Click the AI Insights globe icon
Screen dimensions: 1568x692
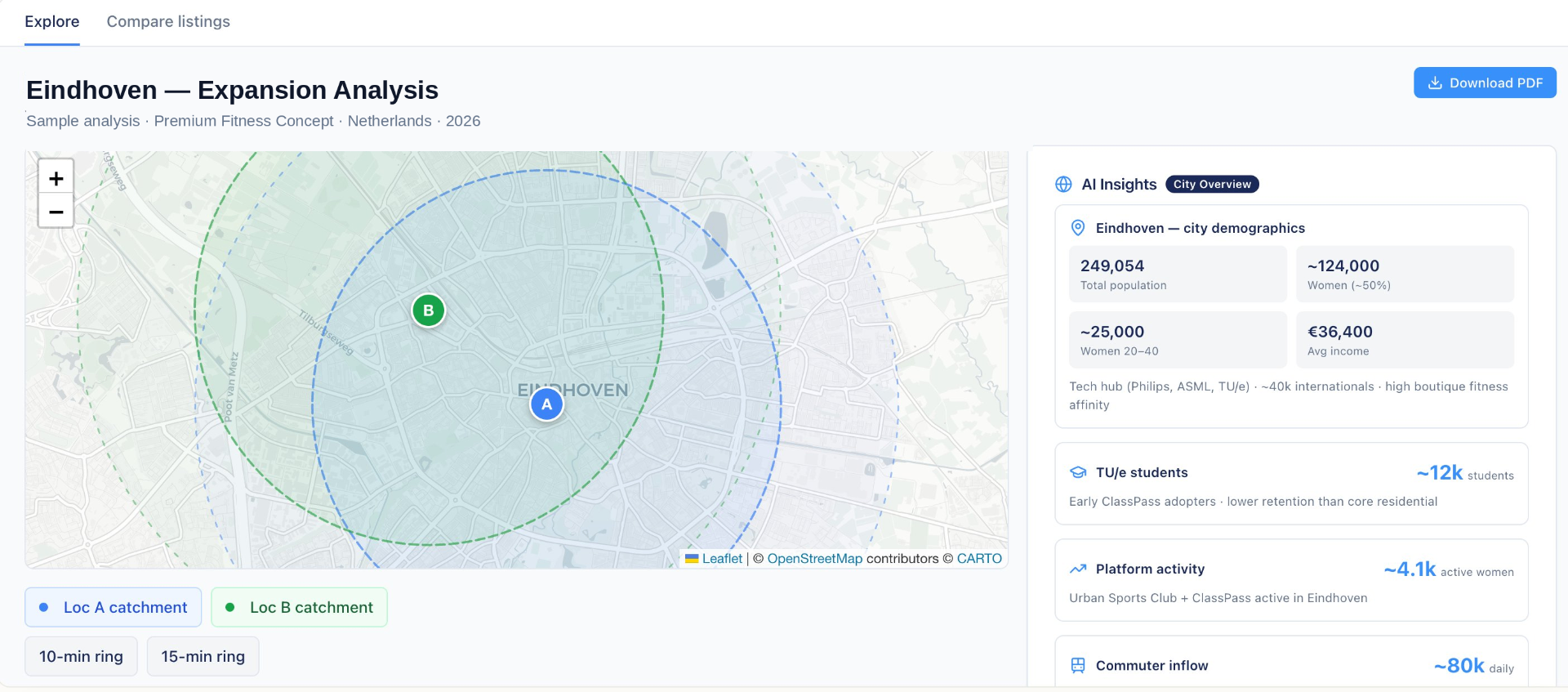click(x=1063, y=185)
